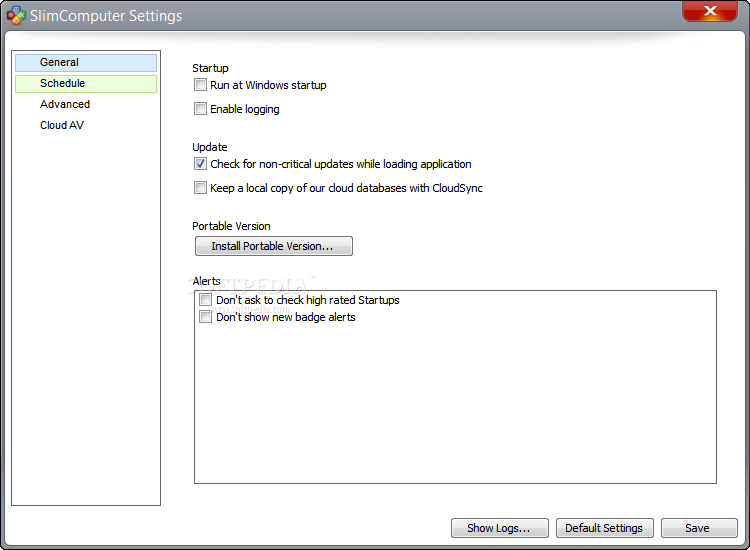The width and height of the screenshot is (750, 550).
Task: Enable keeping a local CloudSync database copy
Action: point(200,188)
